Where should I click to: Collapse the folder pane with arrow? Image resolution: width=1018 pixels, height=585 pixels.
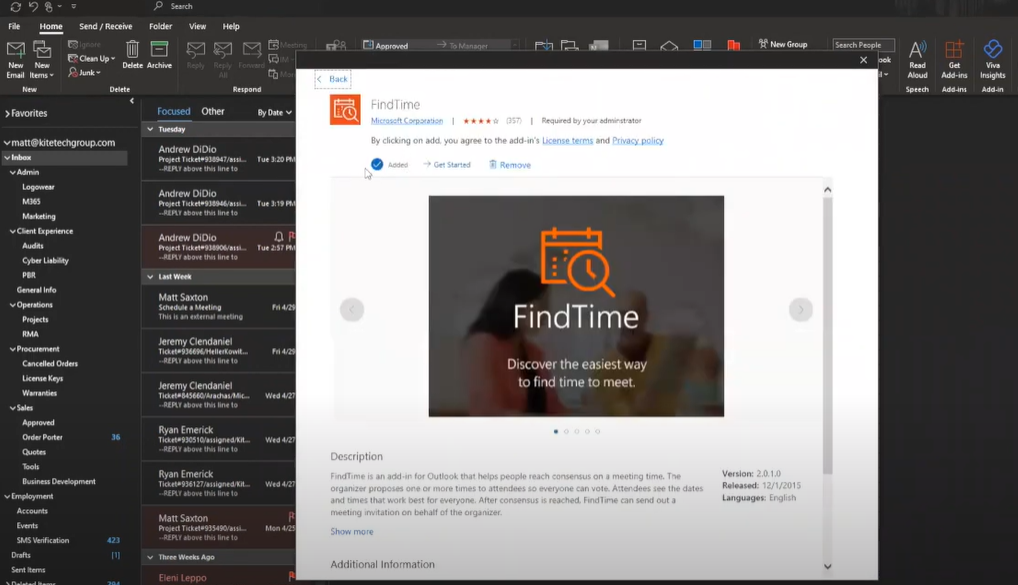132,101
